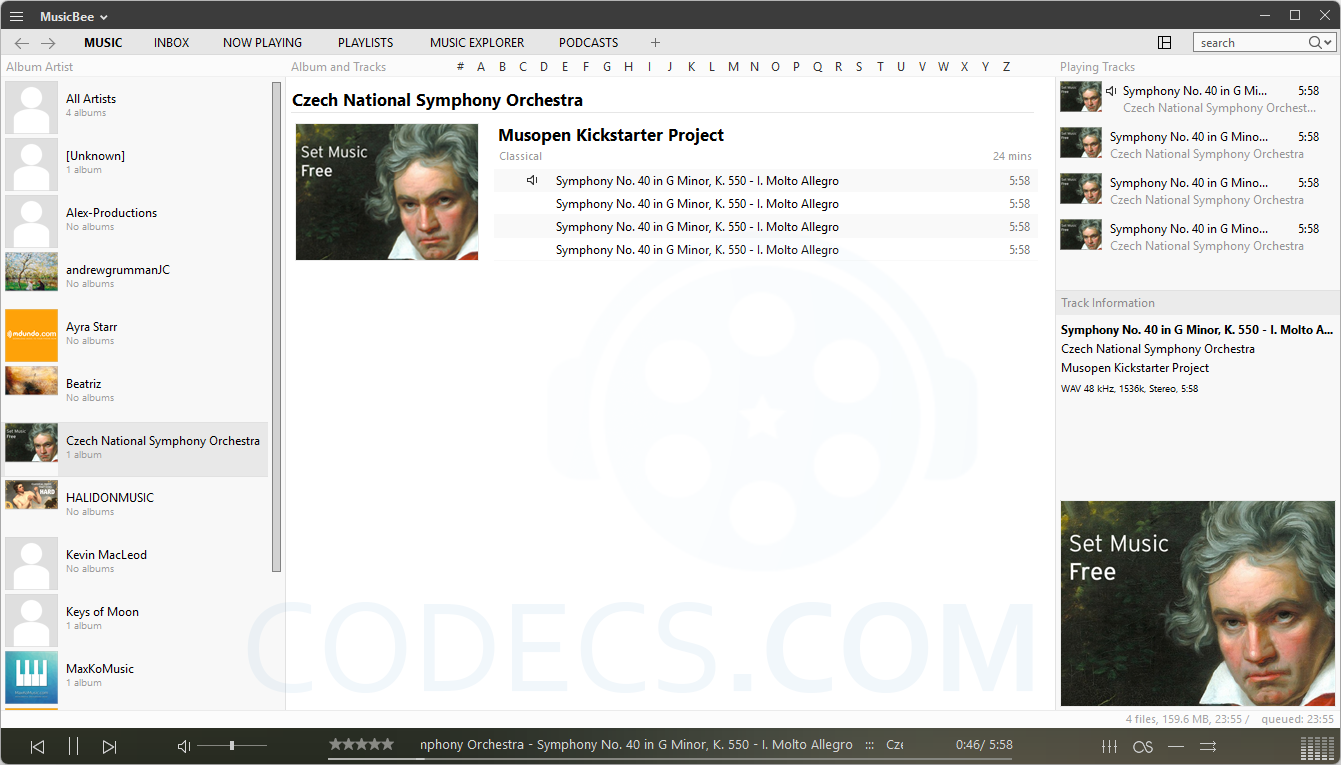Screen dimensions: 1341x765
Task: Click into the search field
Action: (1250, 43)
